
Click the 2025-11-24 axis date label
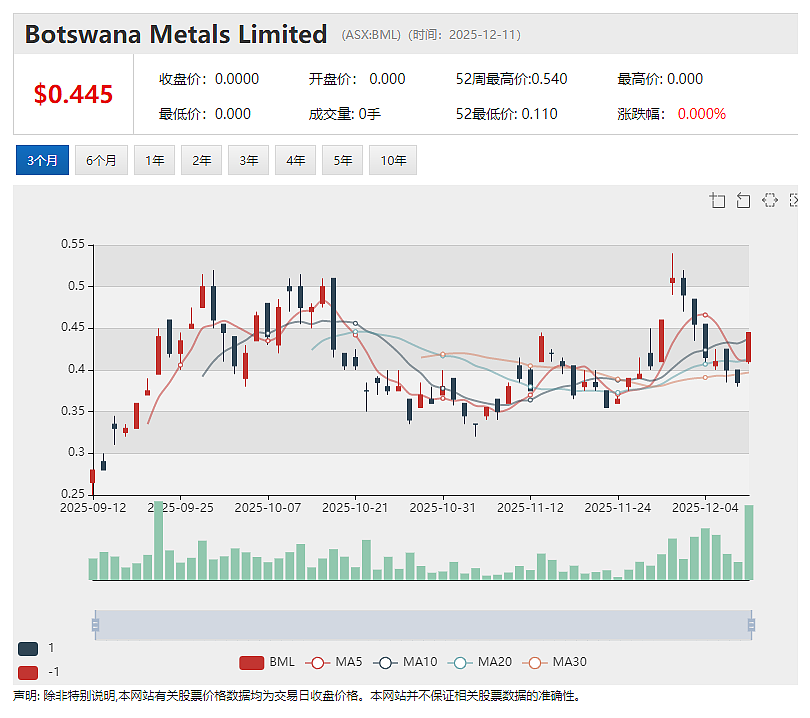point(617,508)
